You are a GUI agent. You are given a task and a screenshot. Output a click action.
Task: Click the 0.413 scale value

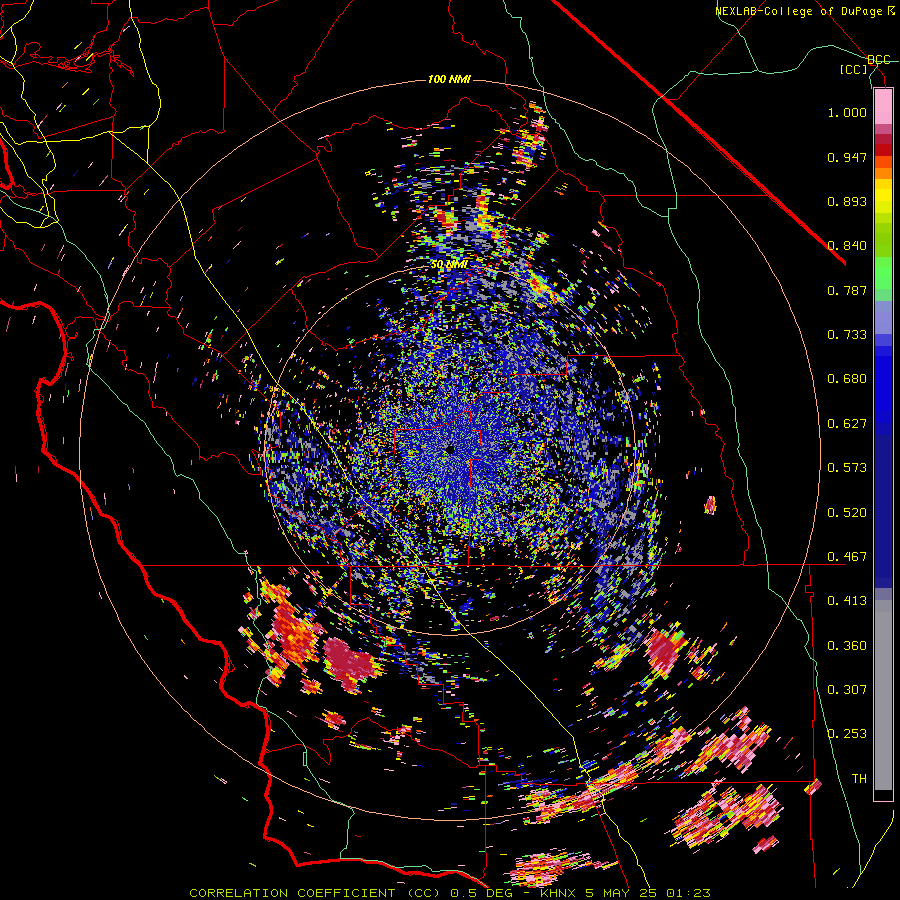coord(847,601)
